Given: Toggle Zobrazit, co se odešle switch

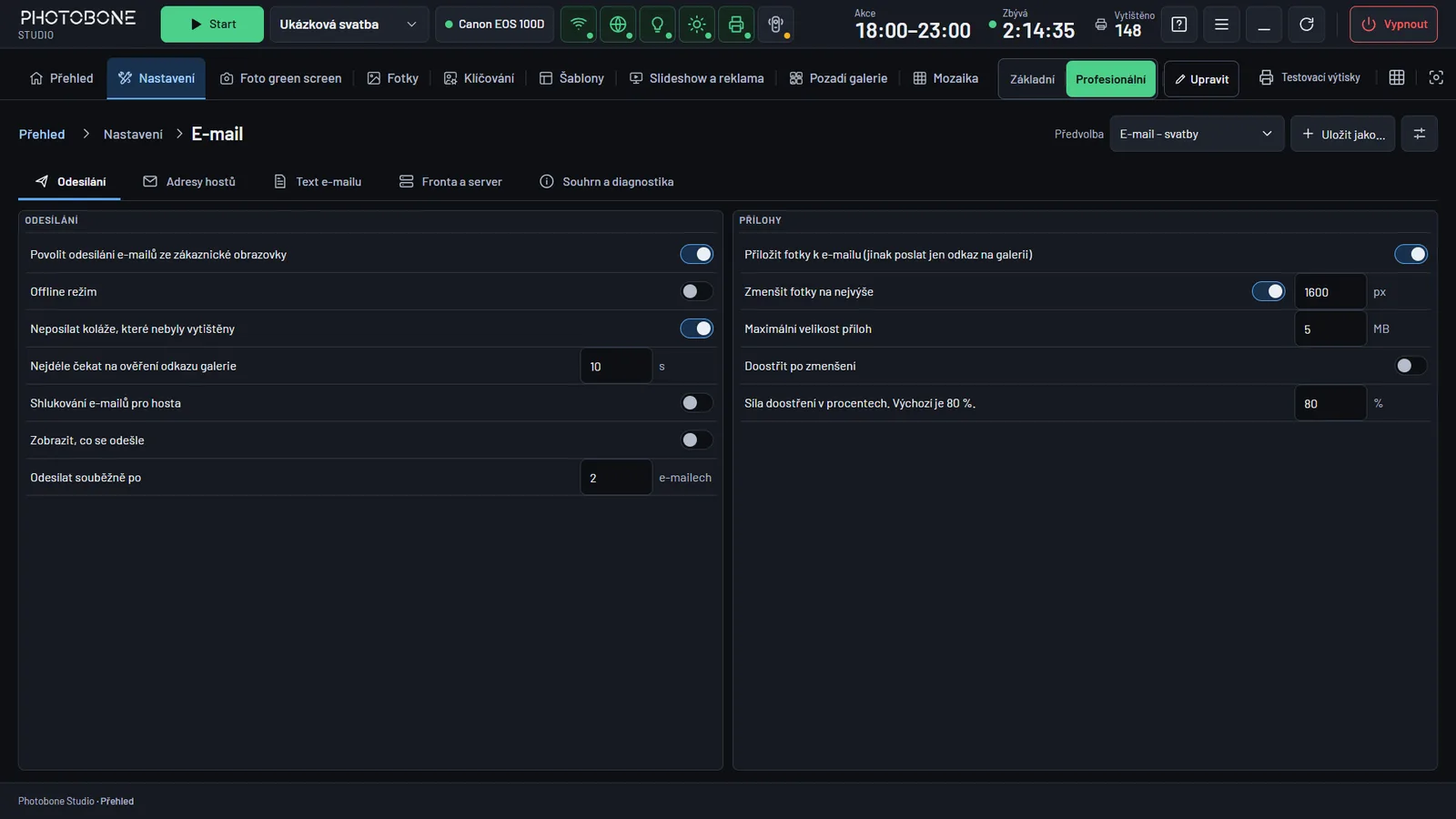Looking at the screenshot, I should (697, 440).
